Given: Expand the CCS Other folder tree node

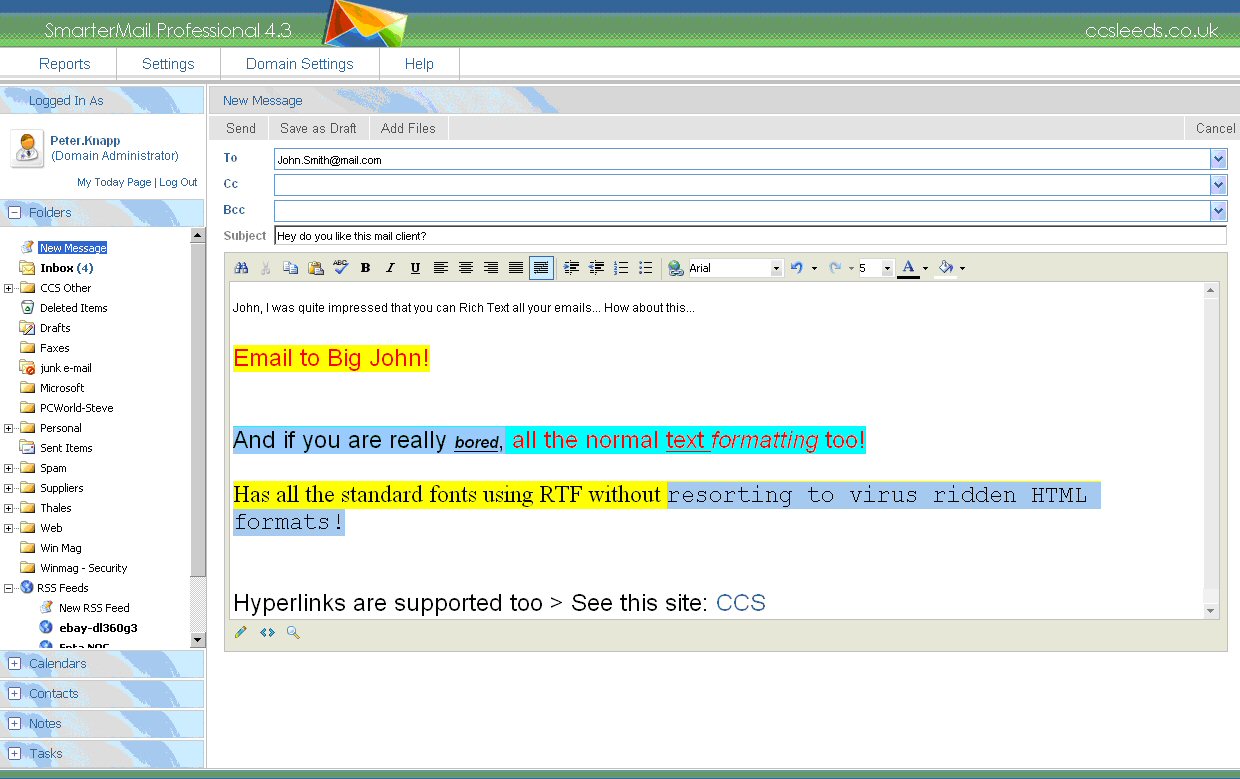Looking at the screenshot, I should coord(9,288).
